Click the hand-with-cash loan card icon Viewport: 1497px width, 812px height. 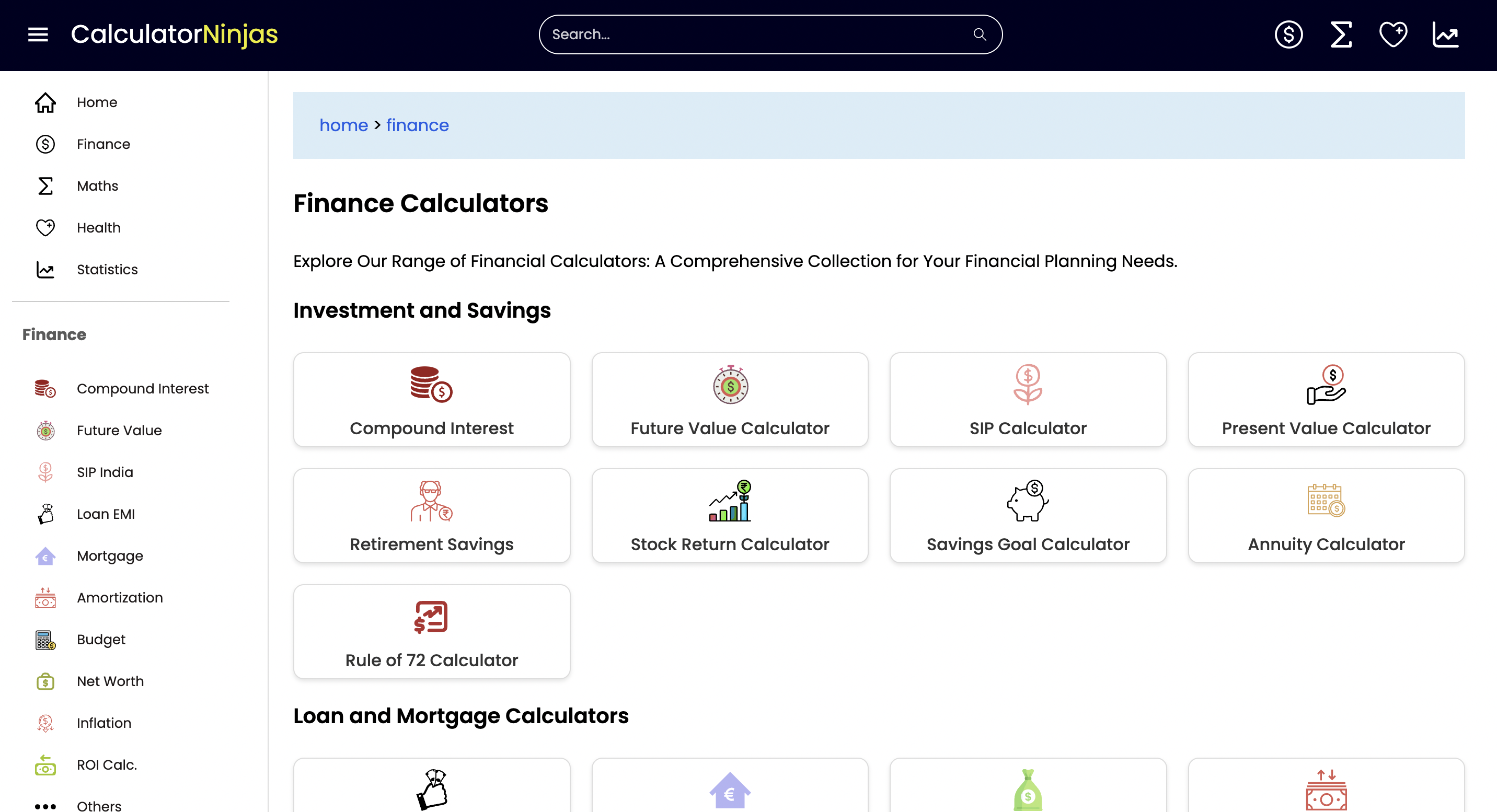point(432,790)
